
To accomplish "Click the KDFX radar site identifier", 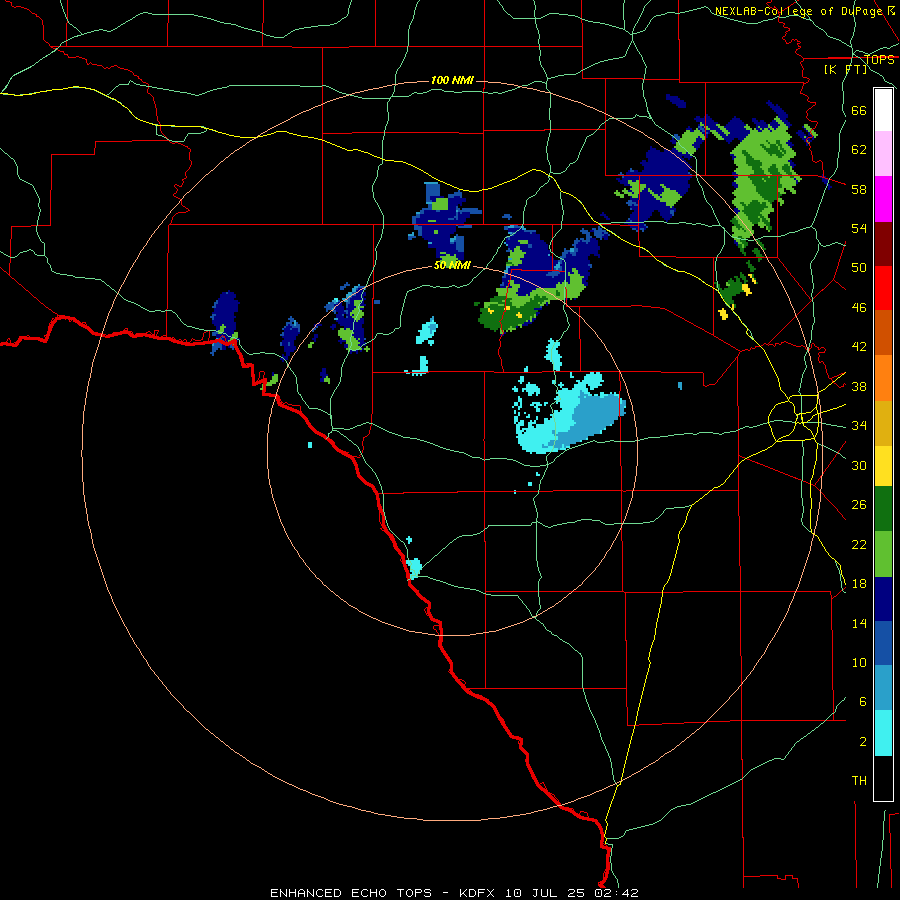I will [x=476, y=893].
